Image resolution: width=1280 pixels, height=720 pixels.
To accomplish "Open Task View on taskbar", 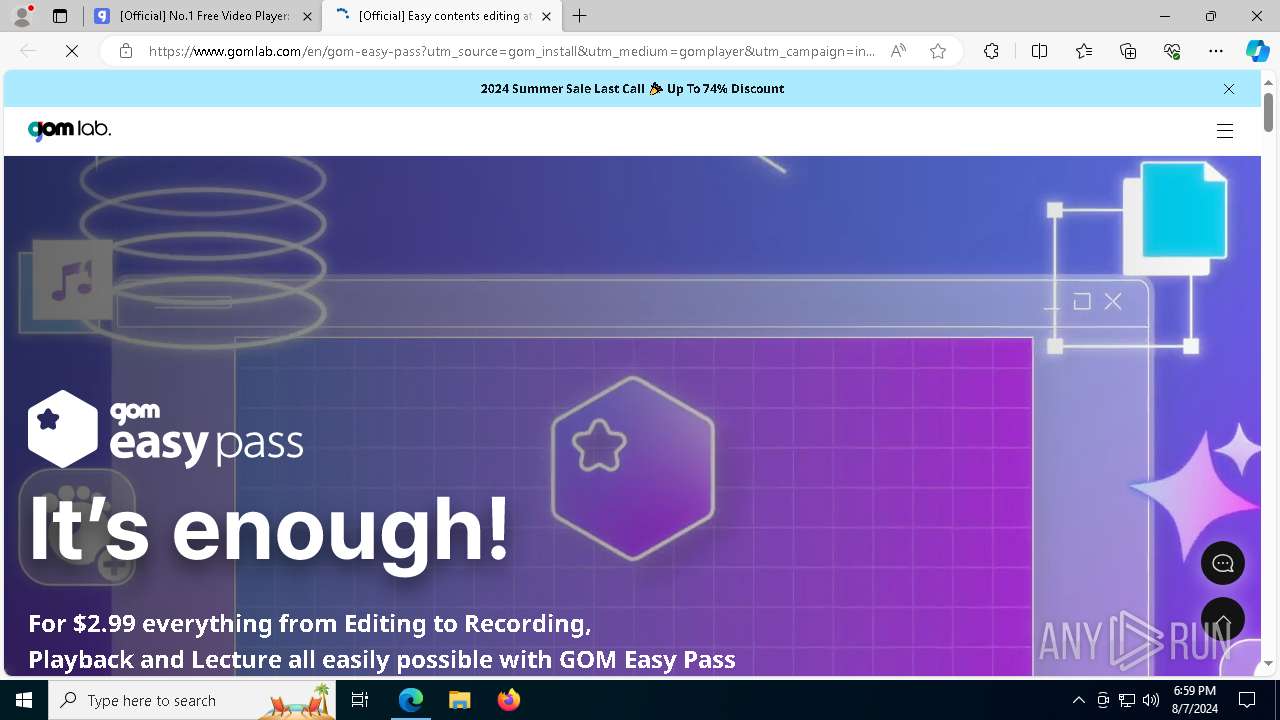I will pyautogui.click(x=361, y=700).
